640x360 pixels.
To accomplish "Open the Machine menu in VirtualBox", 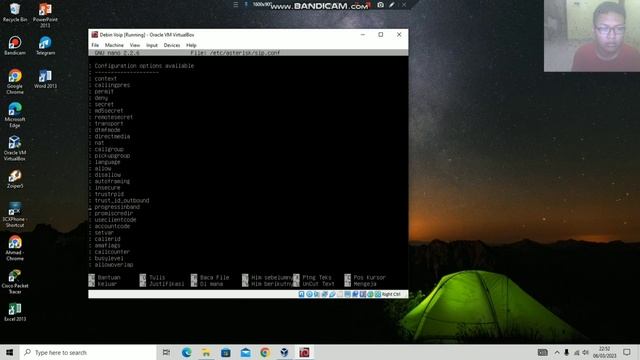I will coord(114,45).
